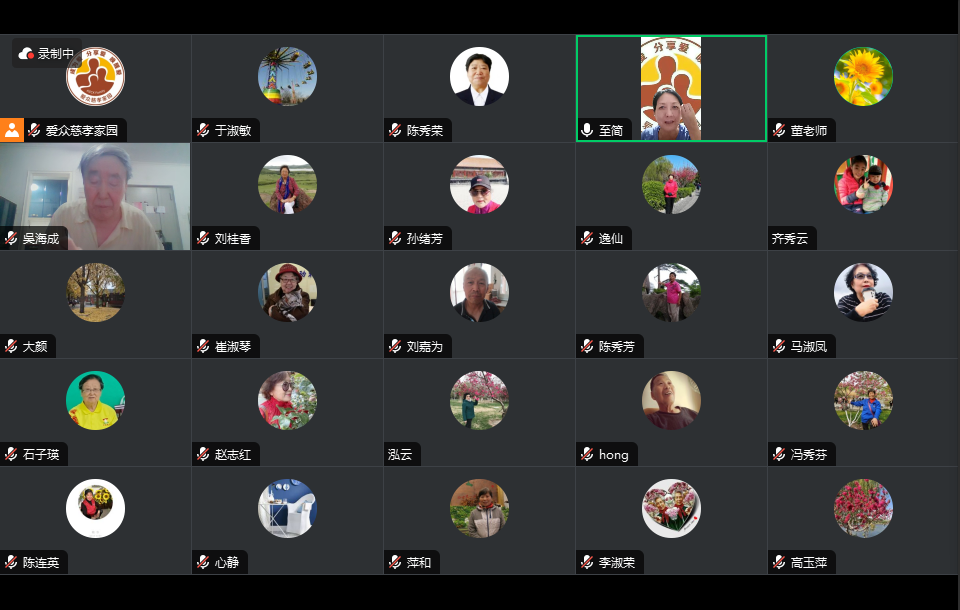Click 崔淑琴's avatar with red hat

coord(287,293)
